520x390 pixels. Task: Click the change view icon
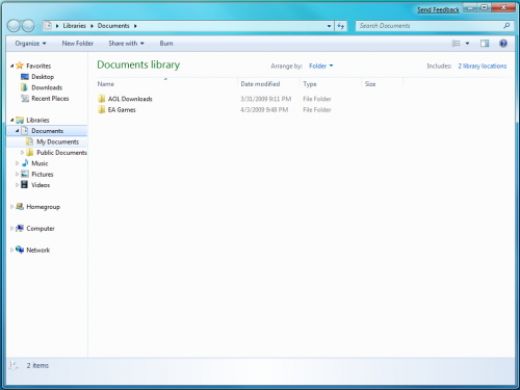[x=456, y=43]
